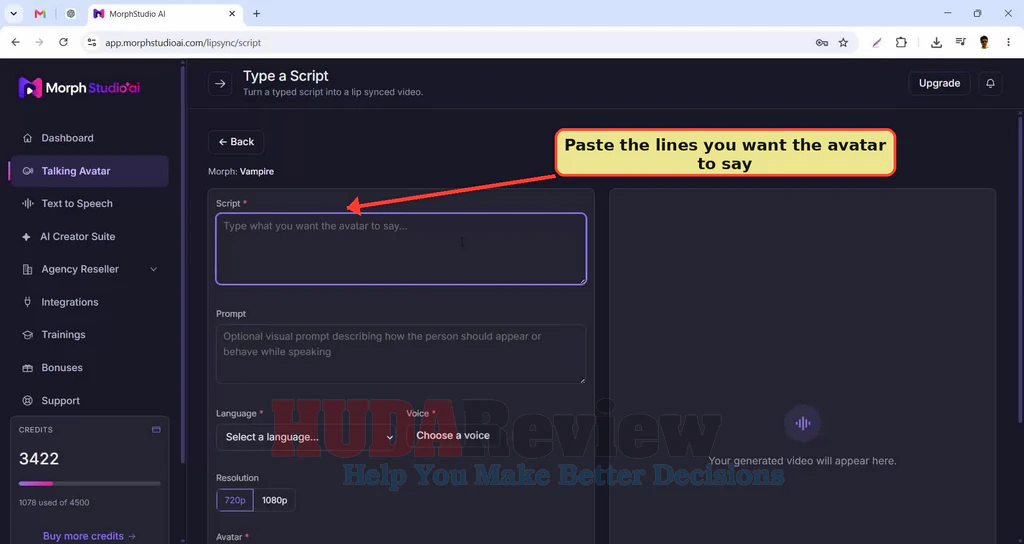Click the Upgrade button
The image size is (1024, 544).
[939, 83]
